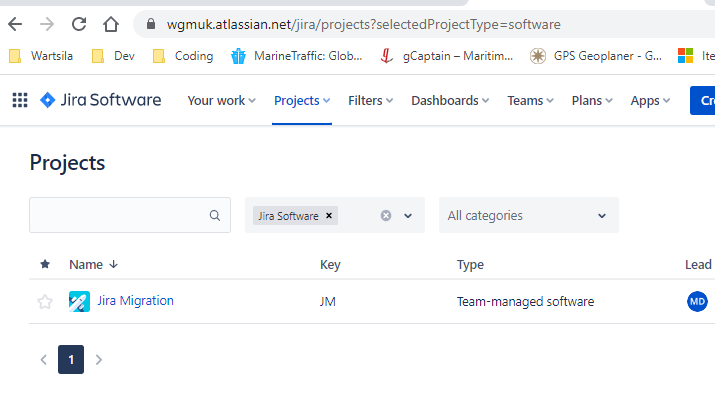Screen dimensions: 715x405
Task: Open the Dashboards menu
Action: click(x=450, y=100)
